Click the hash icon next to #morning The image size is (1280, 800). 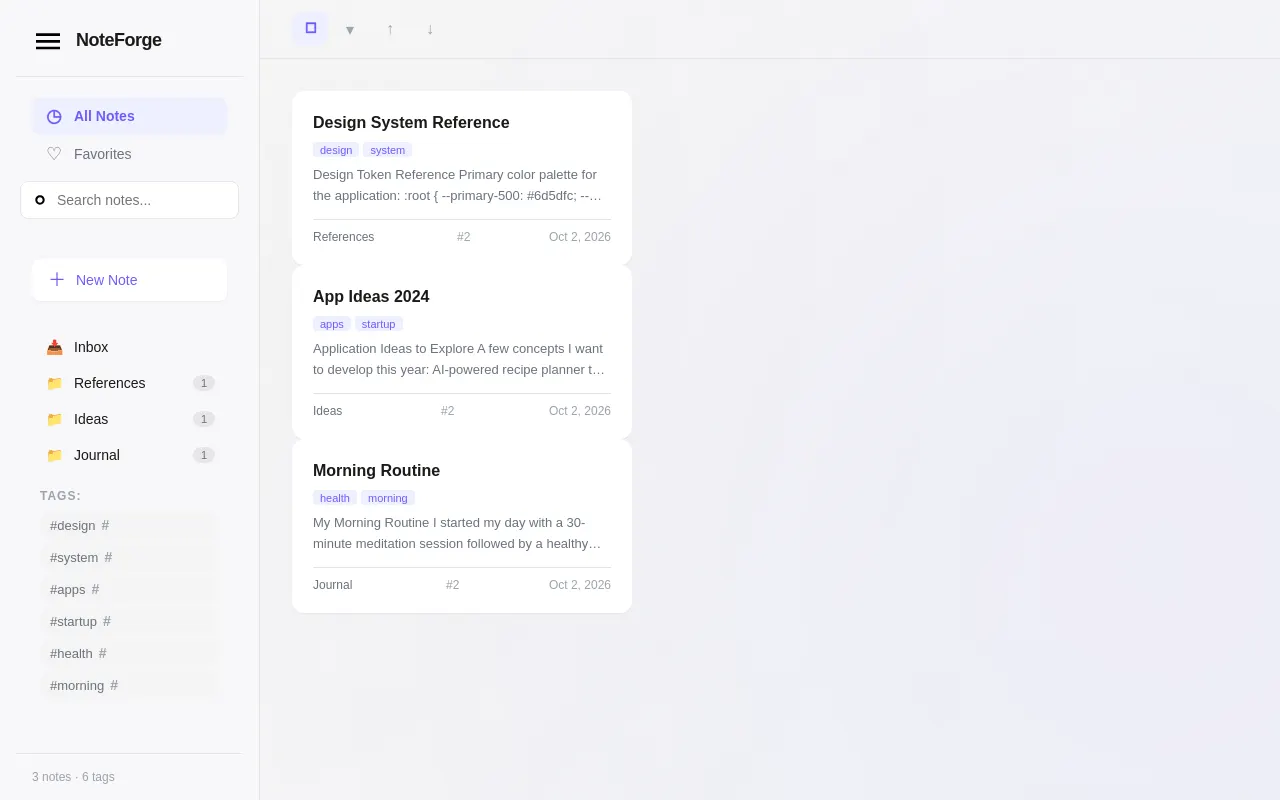pos(114,685)
